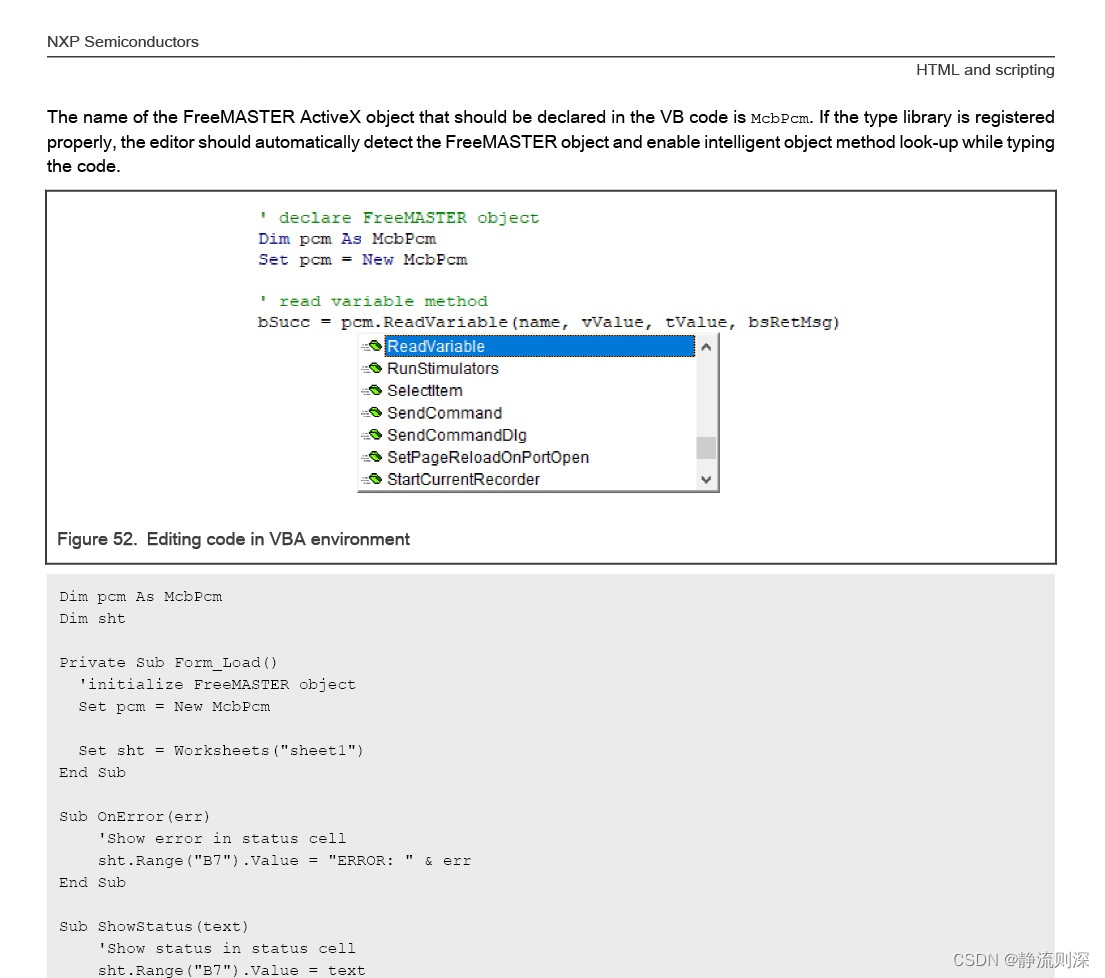Click the method icon beside StartCurrentRecorder
This screenshot has width=1105, height=978.
[x=372, y=479]
